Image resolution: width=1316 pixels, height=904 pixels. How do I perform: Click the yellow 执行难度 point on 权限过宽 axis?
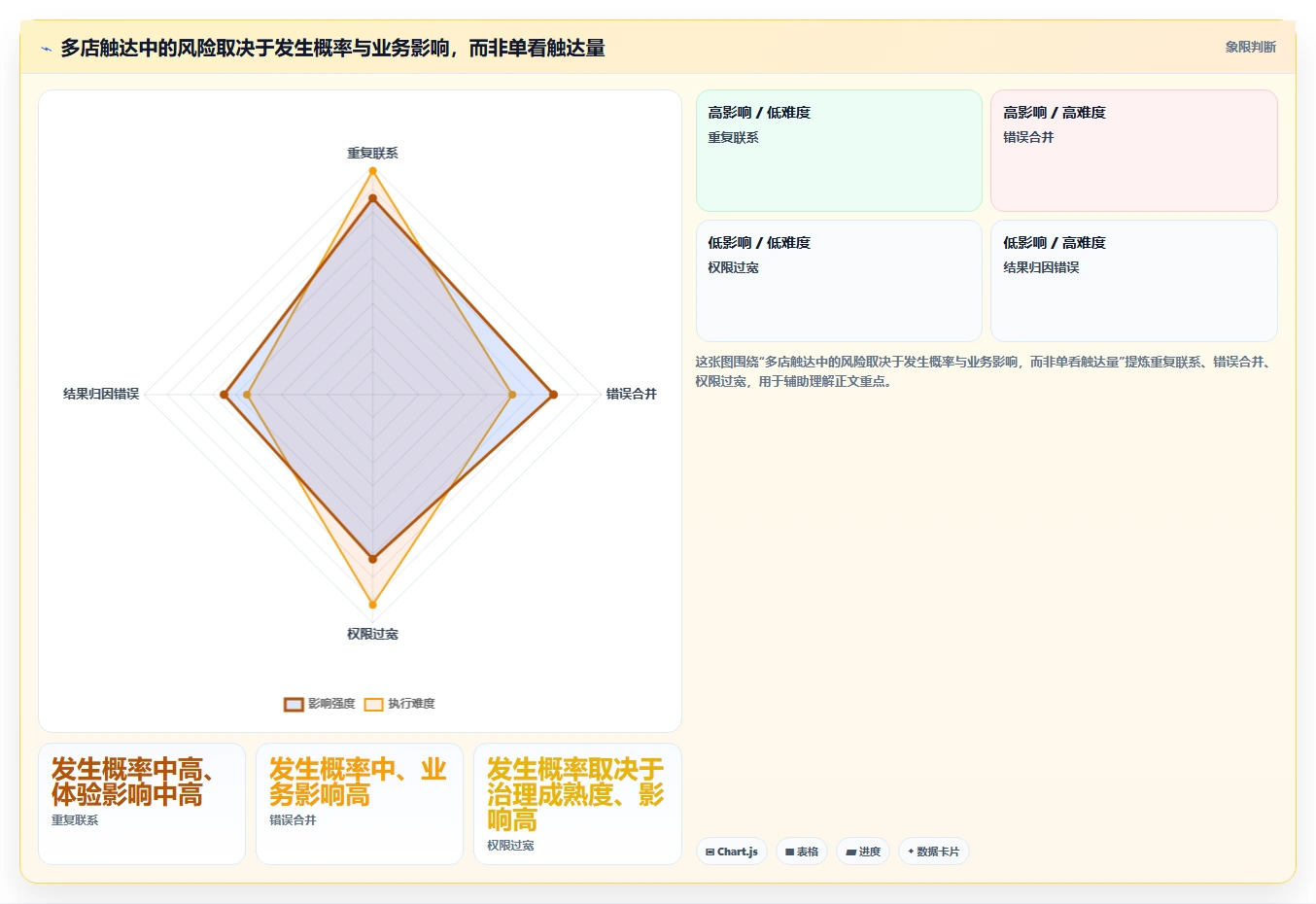tap(372, 605)
